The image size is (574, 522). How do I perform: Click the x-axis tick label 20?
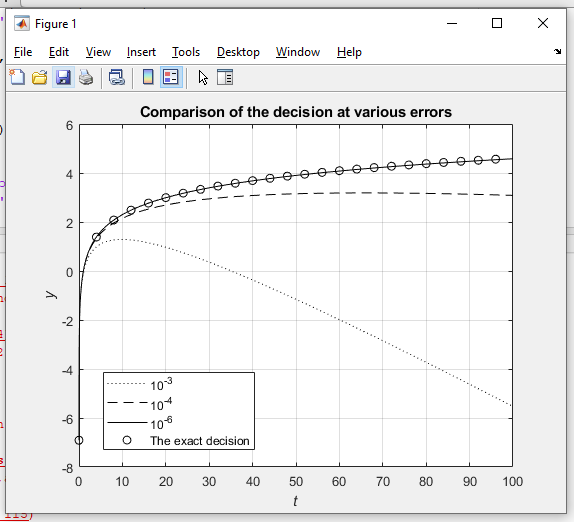(166, 481)
